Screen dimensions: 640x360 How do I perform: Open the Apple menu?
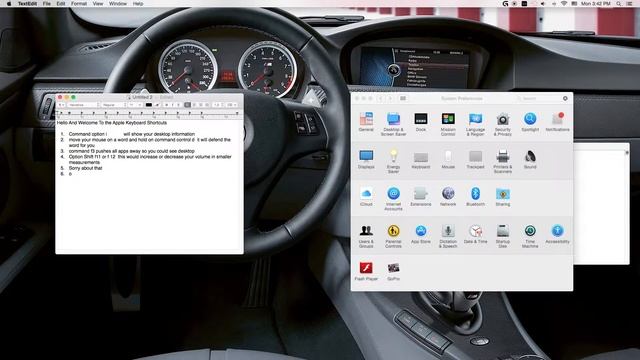(x=9, y=4)
